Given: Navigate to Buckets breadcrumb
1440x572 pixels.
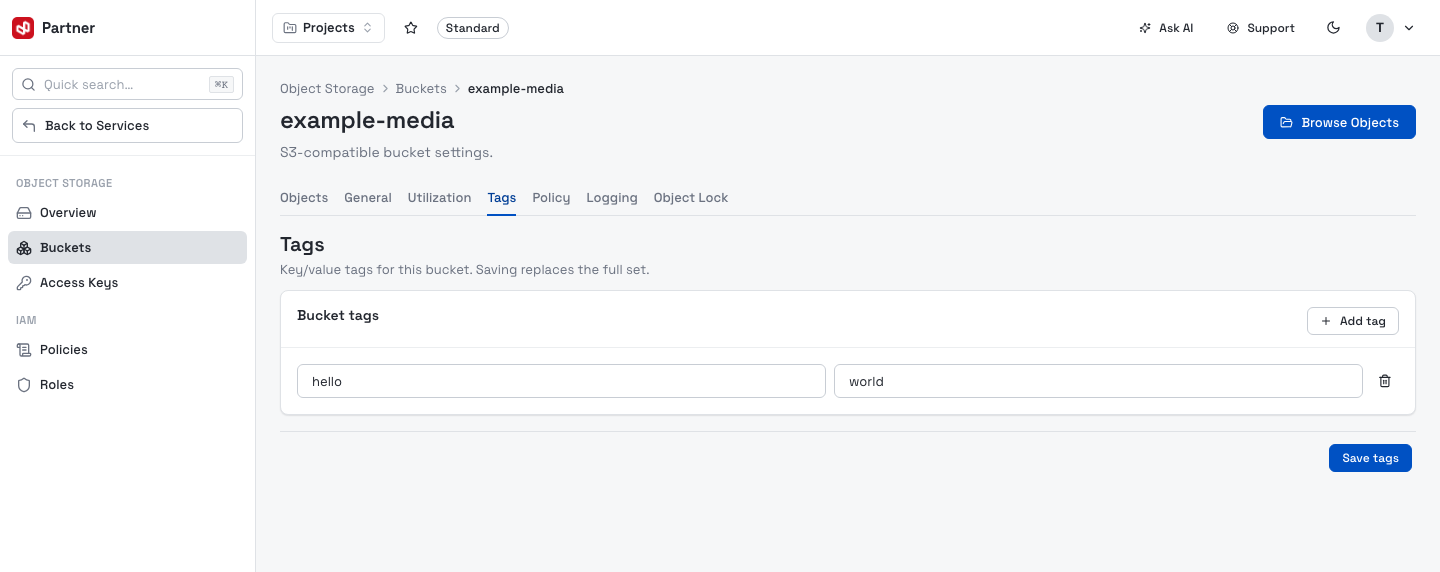Looking at the screenshot, I should [421, 89].
